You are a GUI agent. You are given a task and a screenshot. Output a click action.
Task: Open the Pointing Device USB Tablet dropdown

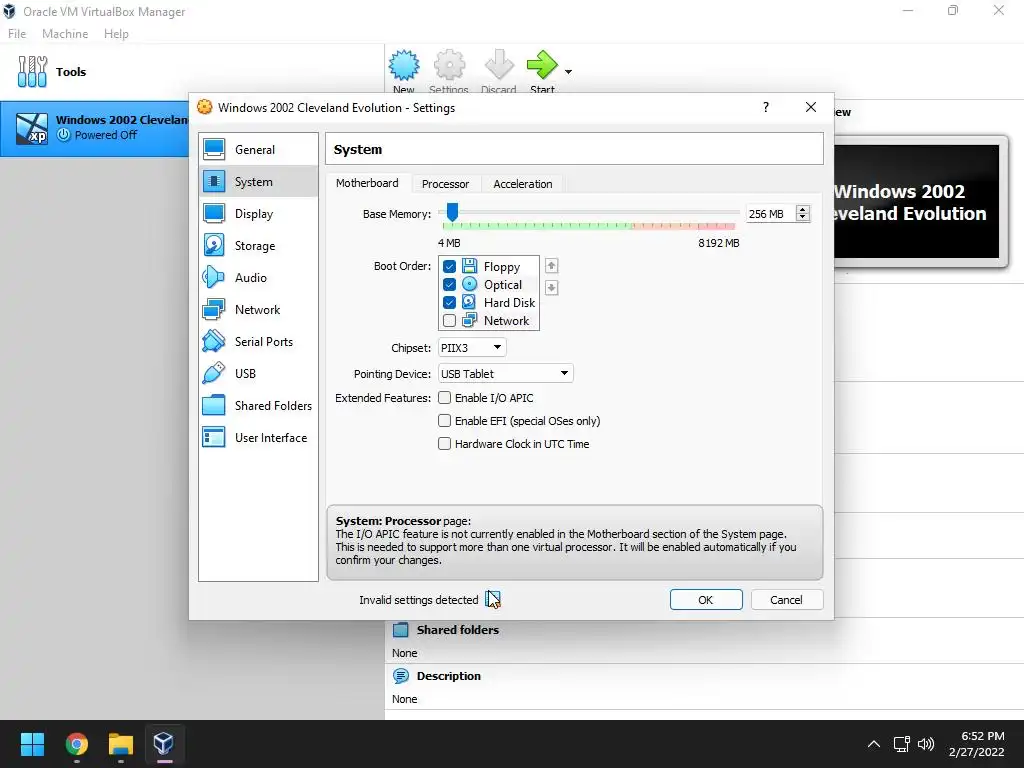click(x=505, y=374)
